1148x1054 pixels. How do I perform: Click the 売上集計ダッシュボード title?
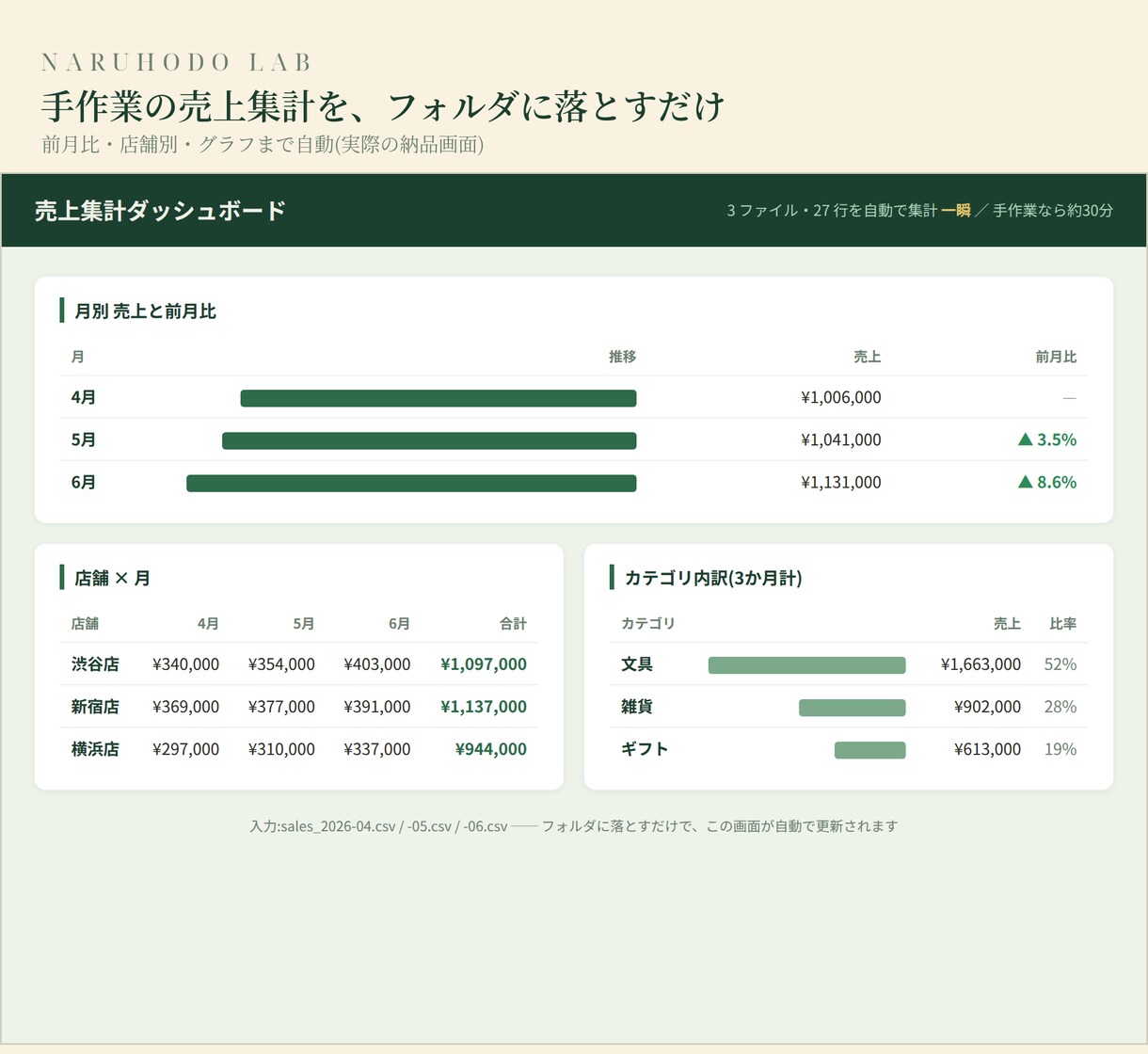(x=160, y=211)
